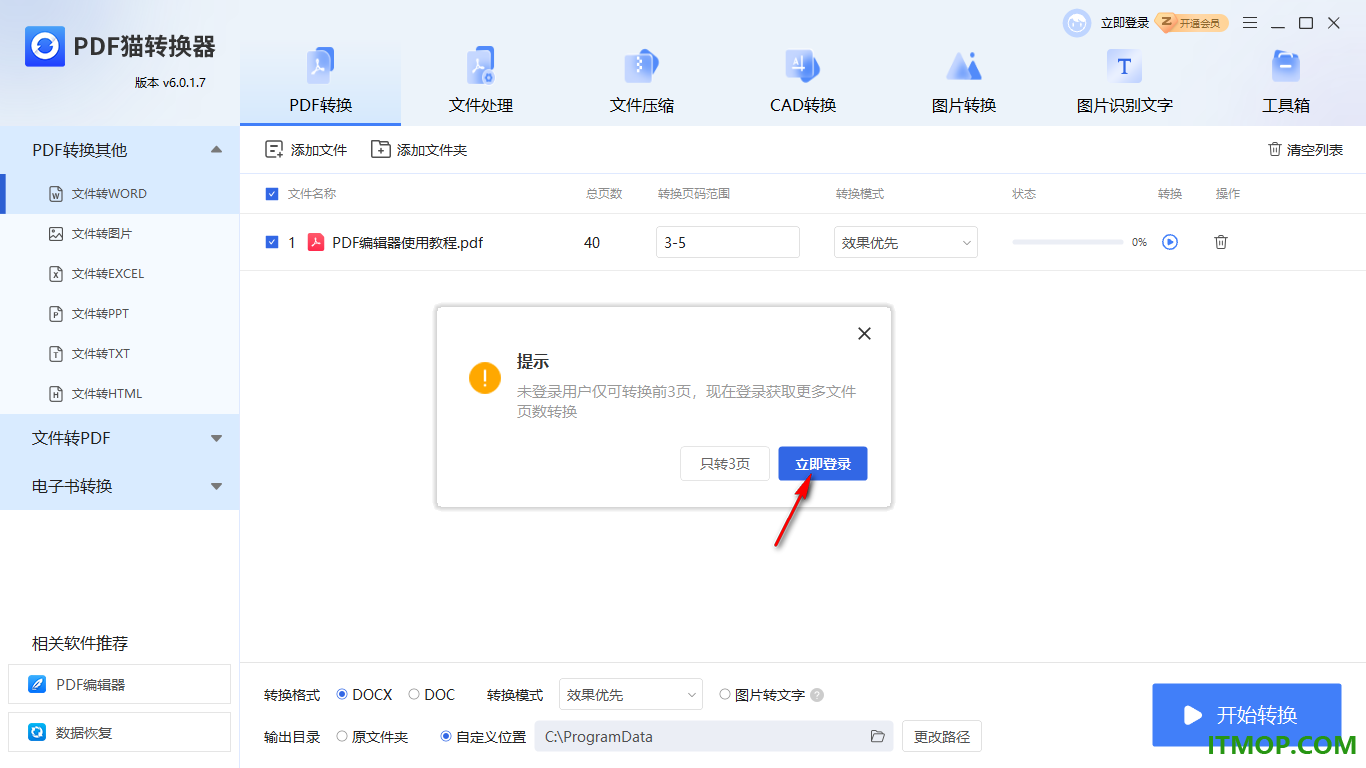
Task: Select 文件转WORD in the sidebar
Action: coord(120,194)
